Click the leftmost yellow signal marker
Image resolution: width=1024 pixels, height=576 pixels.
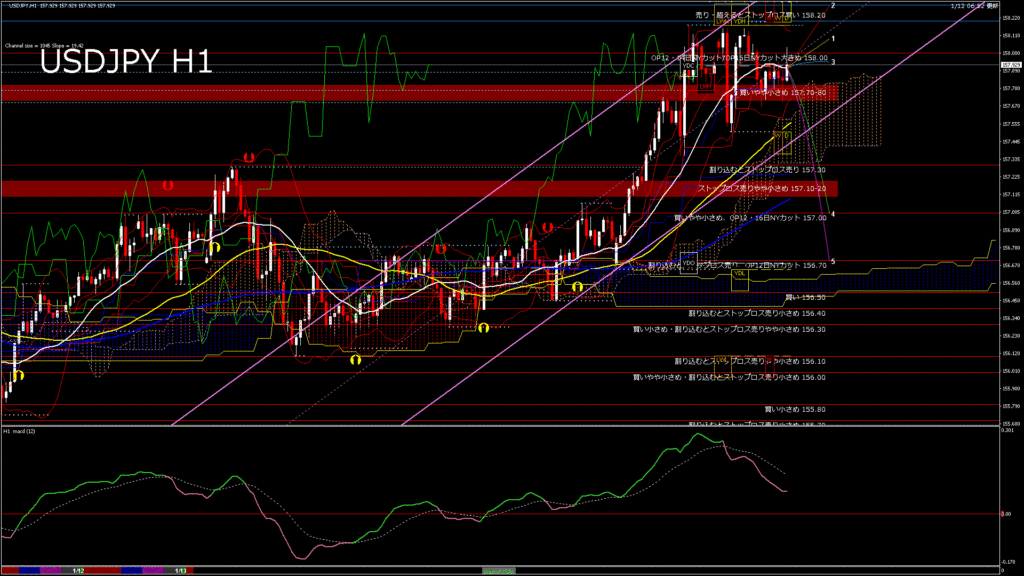click(18, 375)
